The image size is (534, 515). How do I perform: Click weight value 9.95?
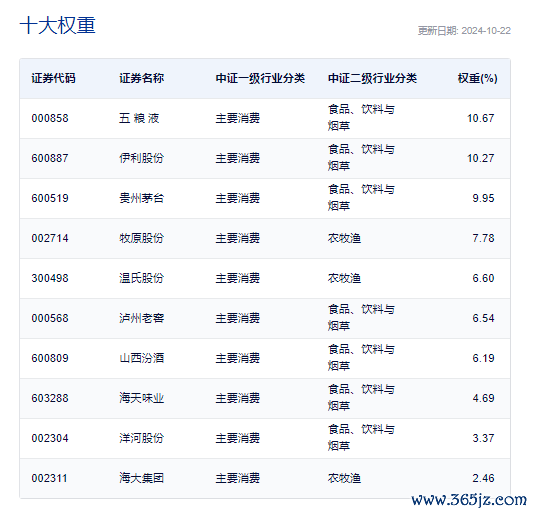pos(483,198)
